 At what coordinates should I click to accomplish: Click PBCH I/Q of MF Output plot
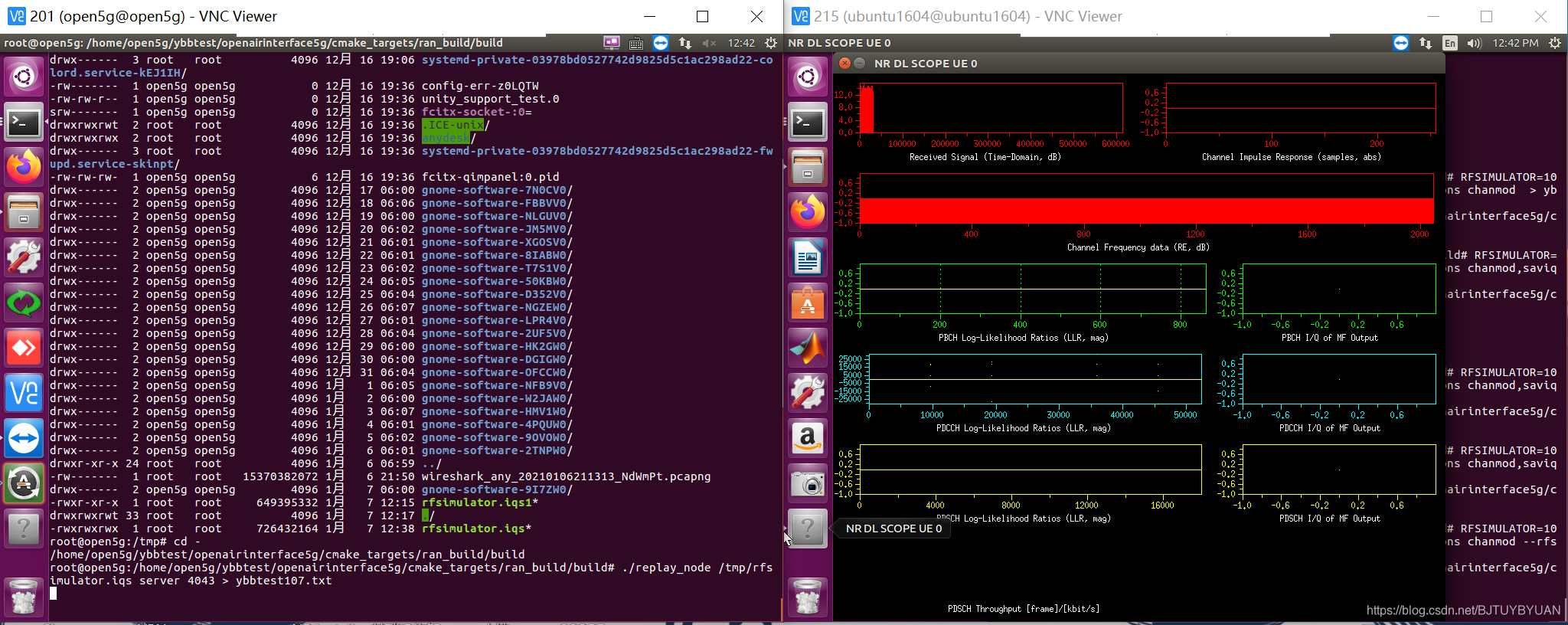coord(1339,289)
